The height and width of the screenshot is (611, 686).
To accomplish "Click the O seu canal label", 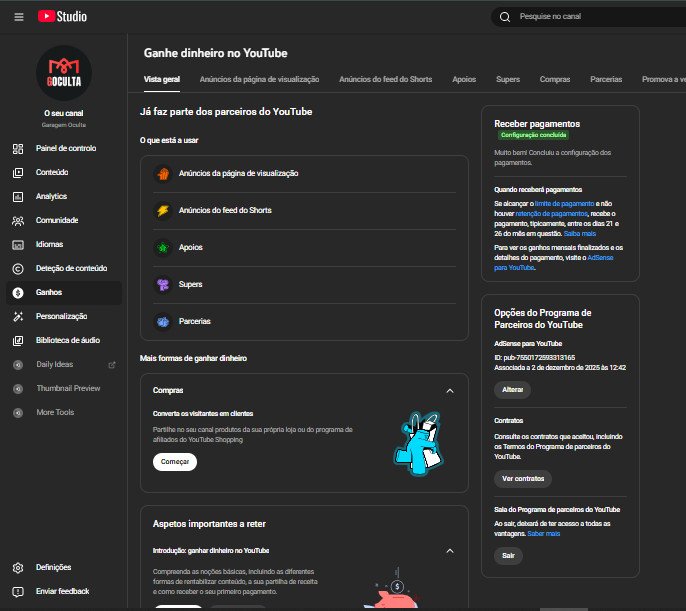I will [x=64, y=113].
